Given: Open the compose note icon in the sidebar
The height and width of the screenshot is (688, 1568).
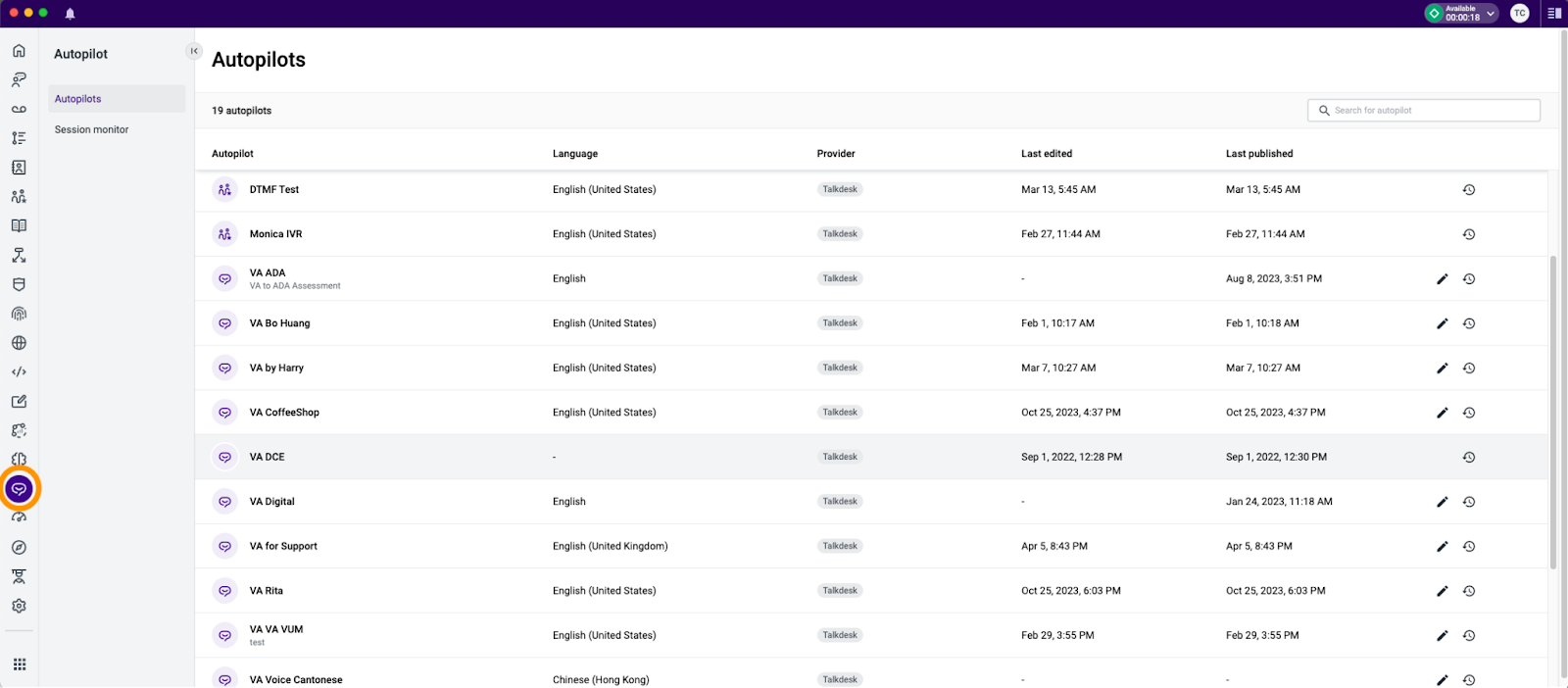Looking at the screenshot, I should (x=19, y=401).
